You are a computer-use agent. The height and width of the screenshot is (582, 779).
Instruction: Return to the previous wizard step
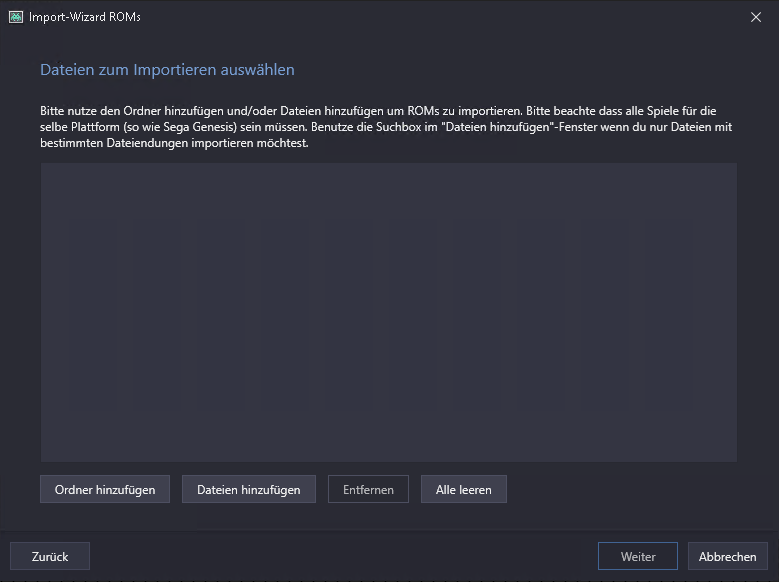(50, 556)
